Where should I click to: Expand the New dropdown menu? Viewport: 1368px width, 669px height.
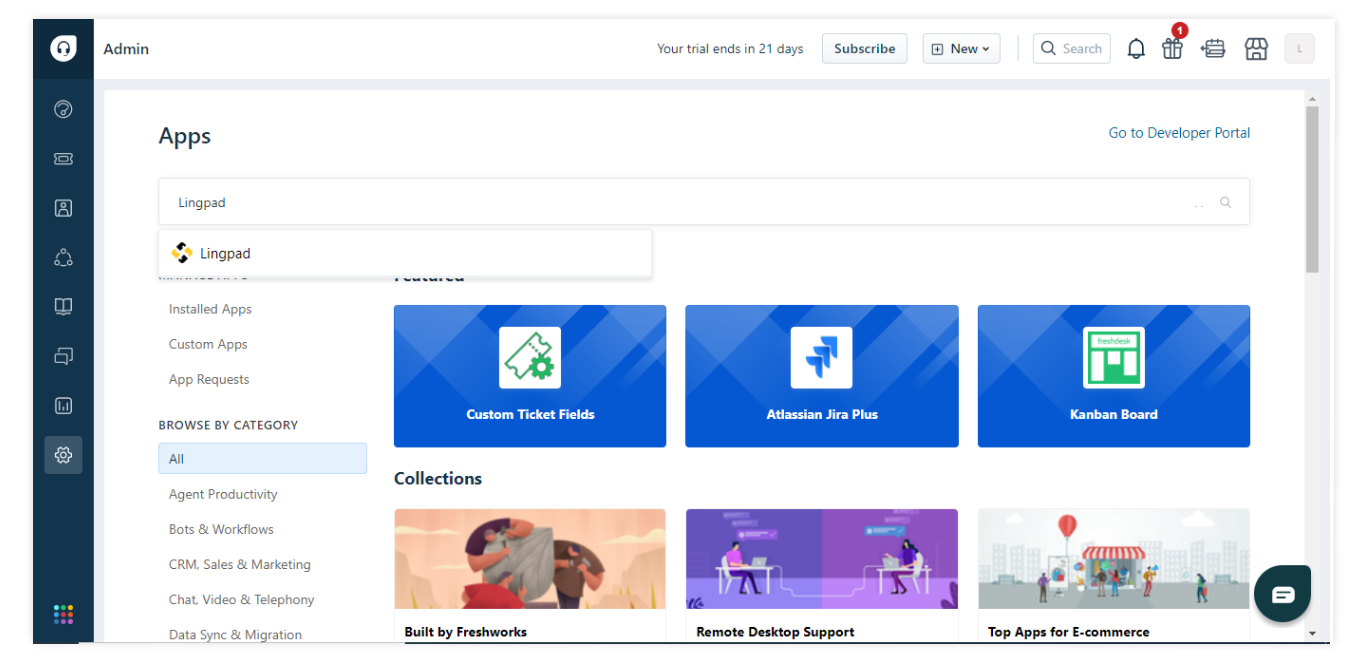tap(961, 48)
